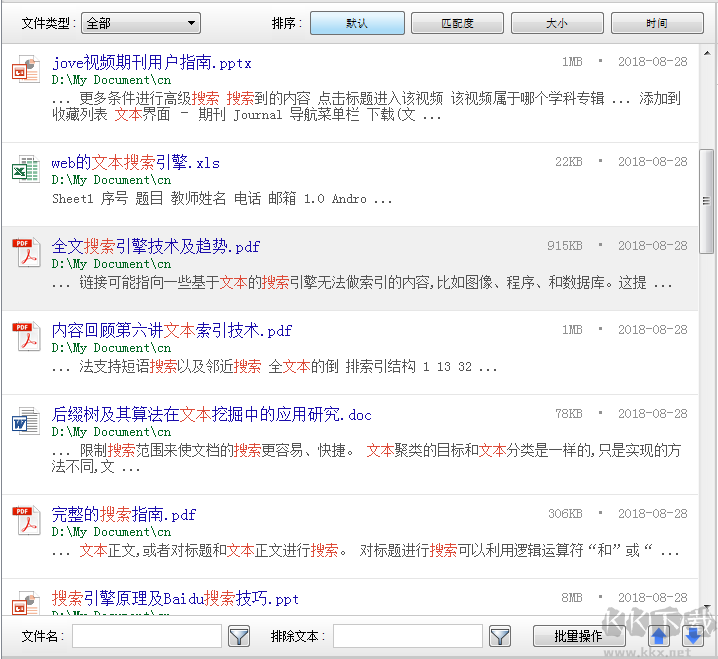
Task: Click the Excel icon for web的文本搜索引擎.xls
Action: [x=25, y=169]
